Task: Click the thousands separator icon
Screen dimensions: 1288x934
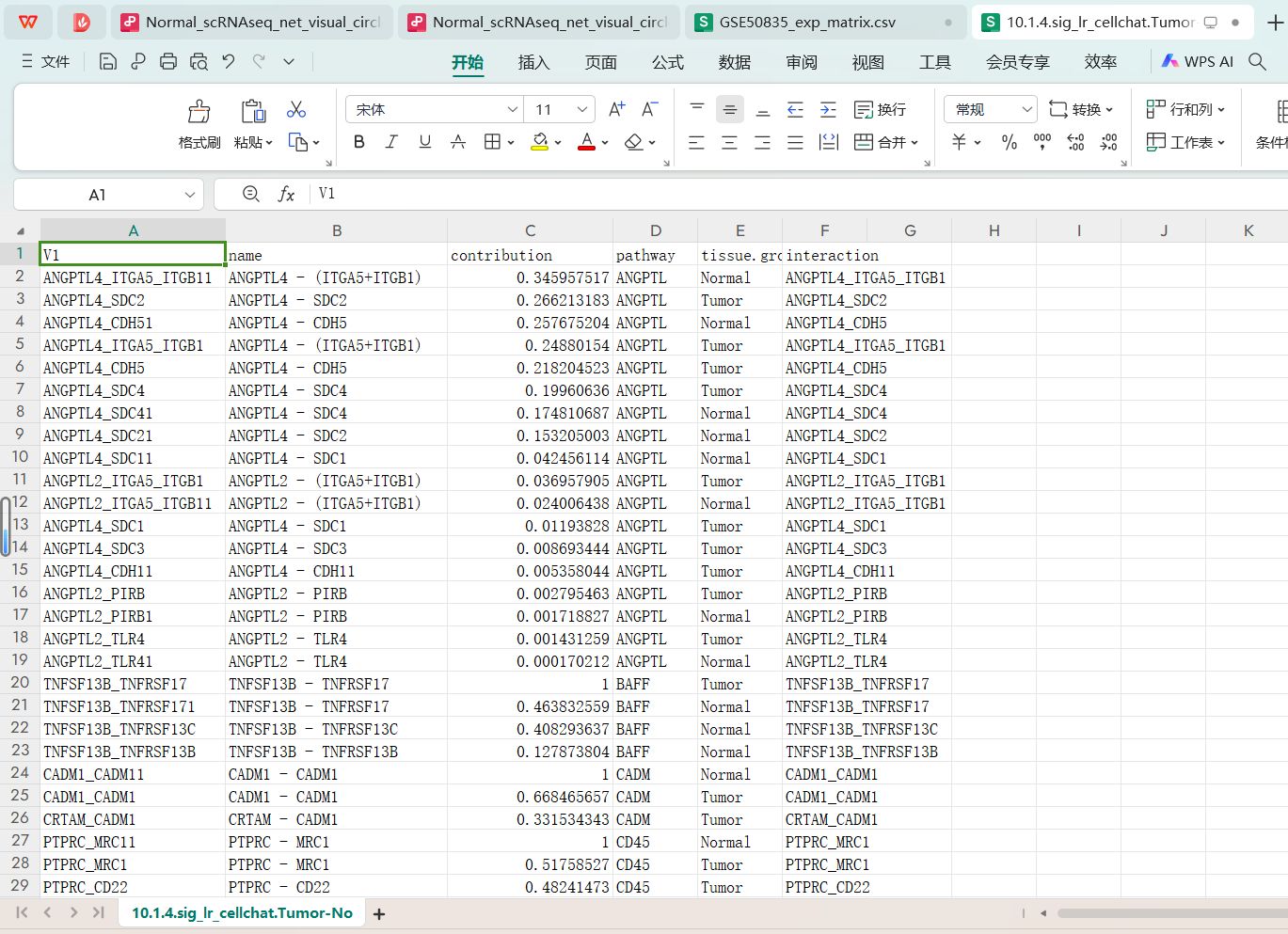Action: tap(1042, 142)
